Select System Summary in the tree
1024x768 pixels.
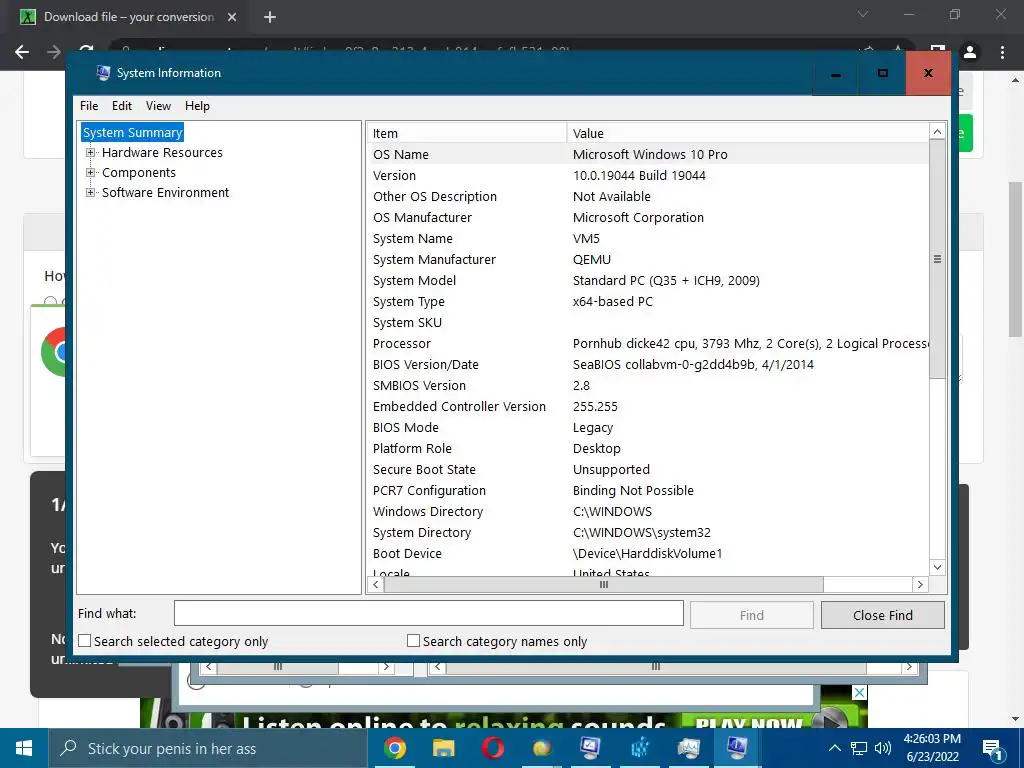133,133
